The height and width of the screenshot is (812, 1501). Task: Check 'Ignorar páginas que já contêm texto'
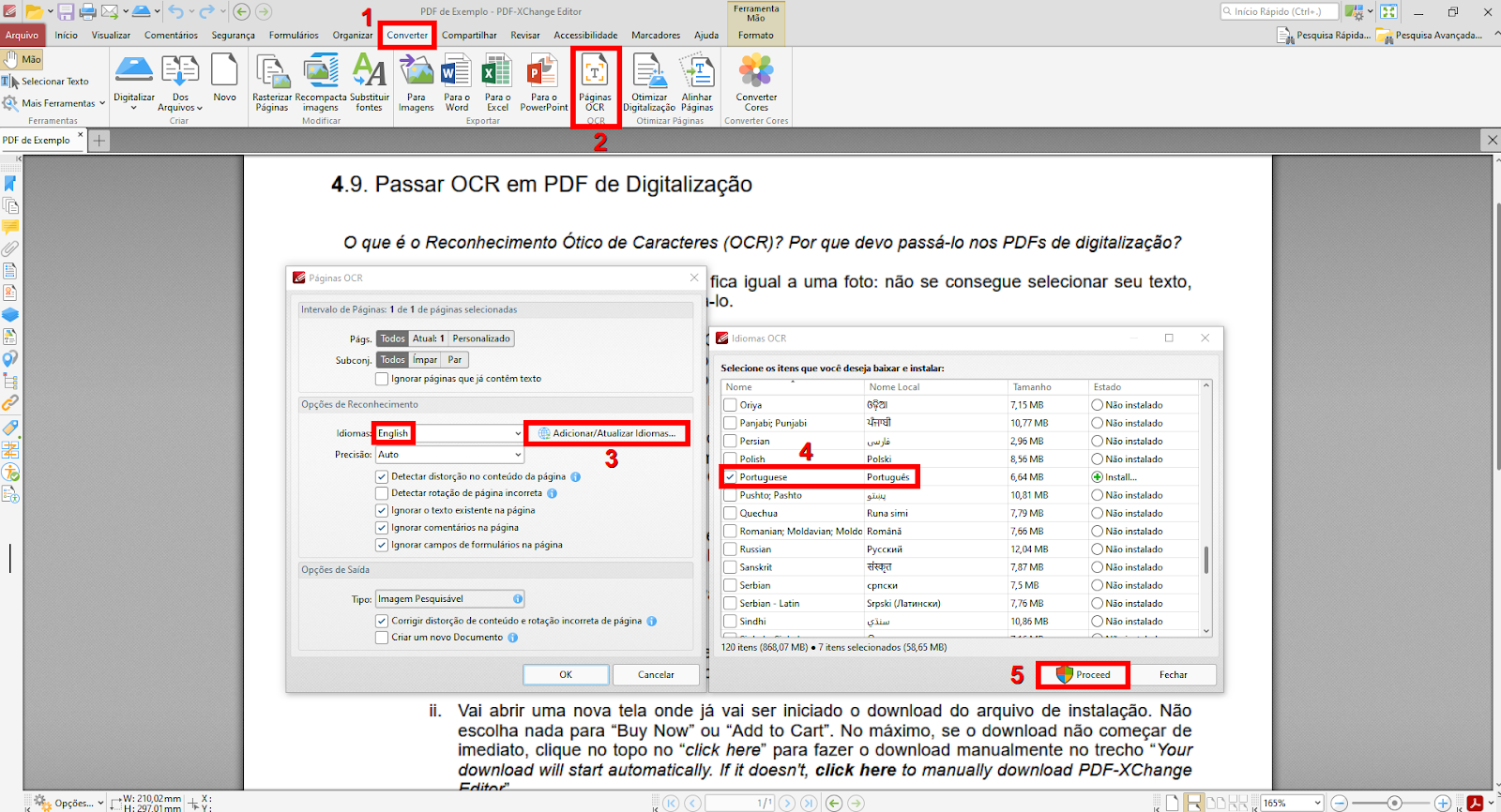(382, 379)
